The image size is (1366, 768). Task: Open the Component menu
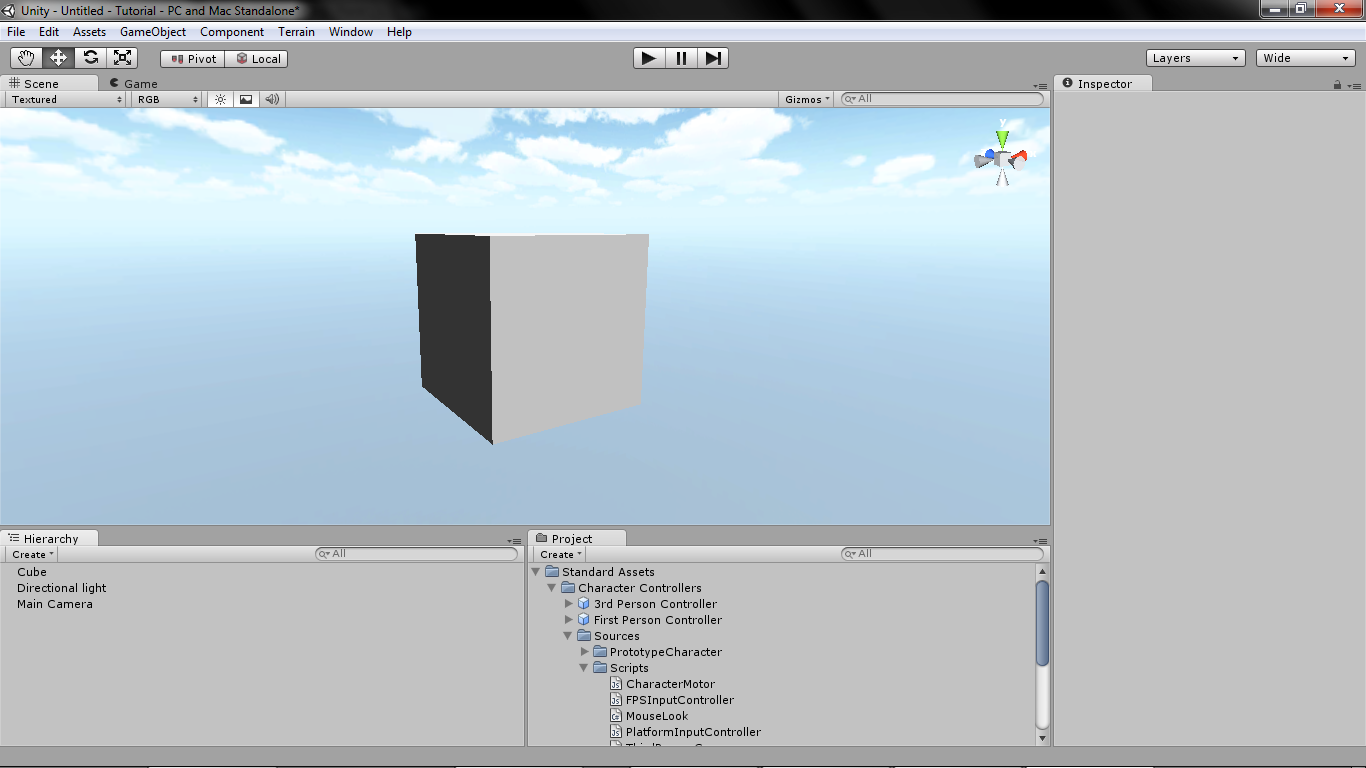point(232,32)
